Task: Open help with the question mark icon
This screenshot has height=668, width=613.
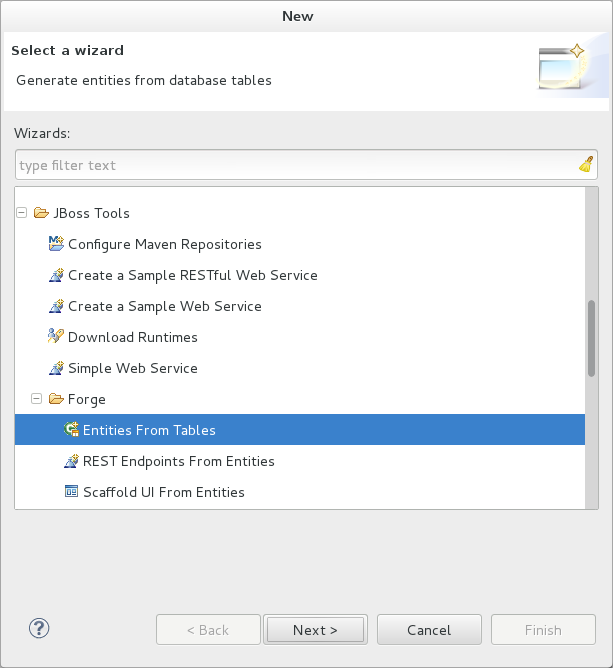Action: 40,629
